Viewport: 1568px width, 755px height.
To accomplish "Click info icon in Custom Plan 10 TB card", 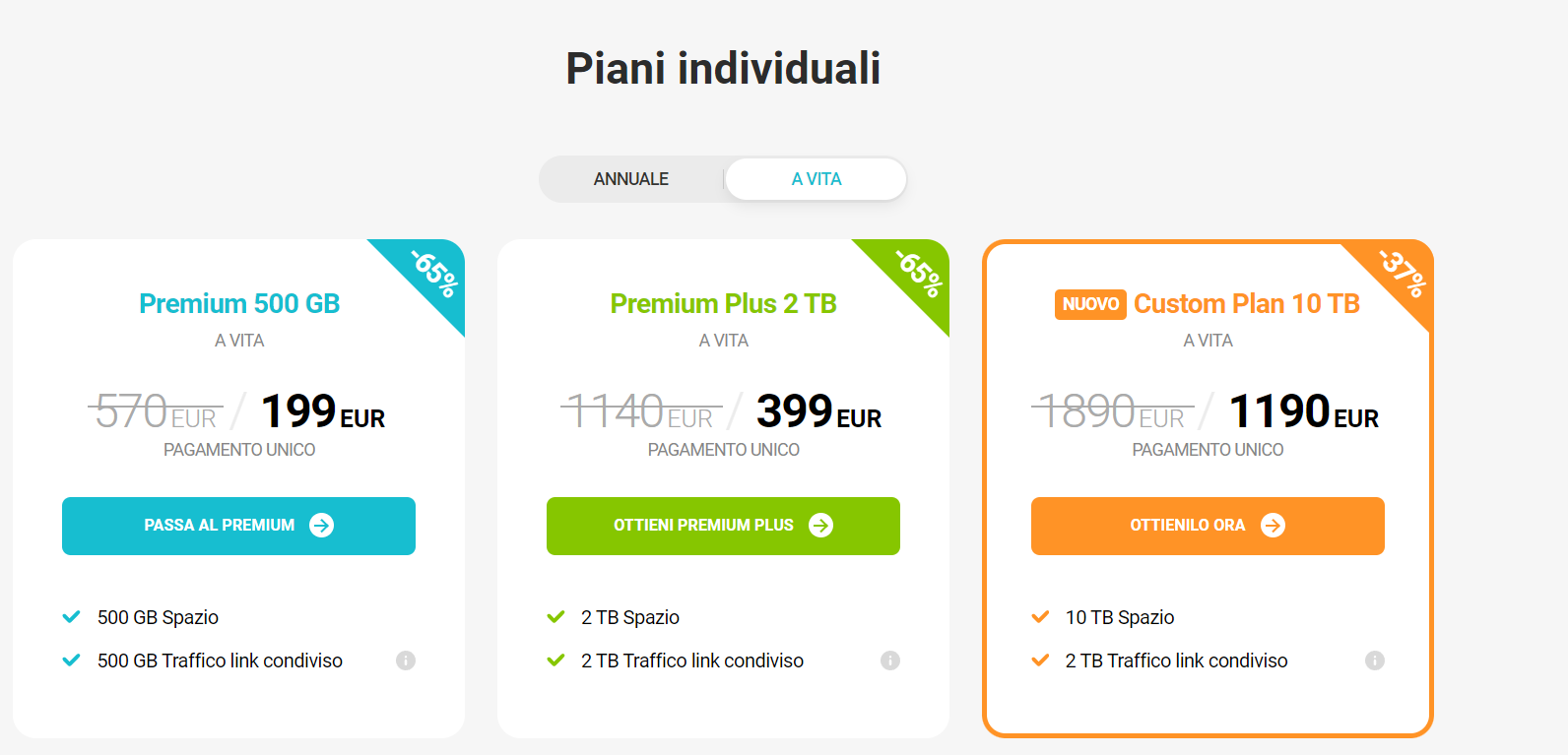I will (x=1374, y=661).
